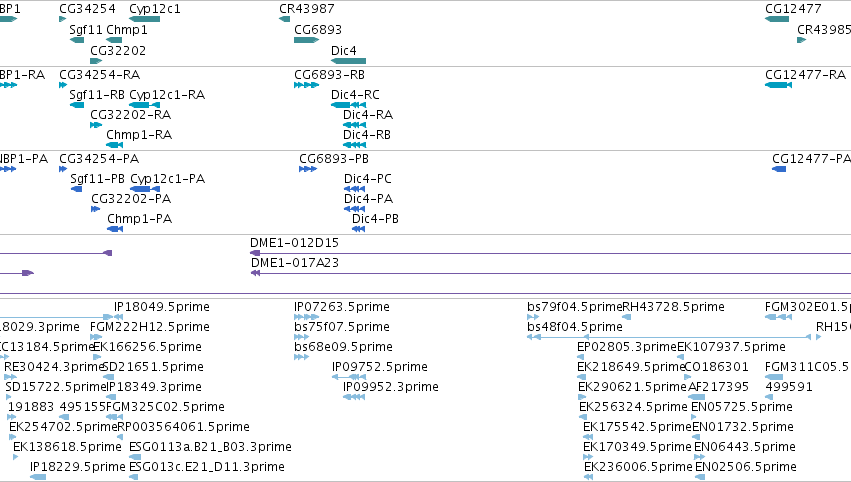The width and height of the screenshot is (851, 482).
Task: Select BAC clone DME1-017A23
Action: [x=295, y=263]
